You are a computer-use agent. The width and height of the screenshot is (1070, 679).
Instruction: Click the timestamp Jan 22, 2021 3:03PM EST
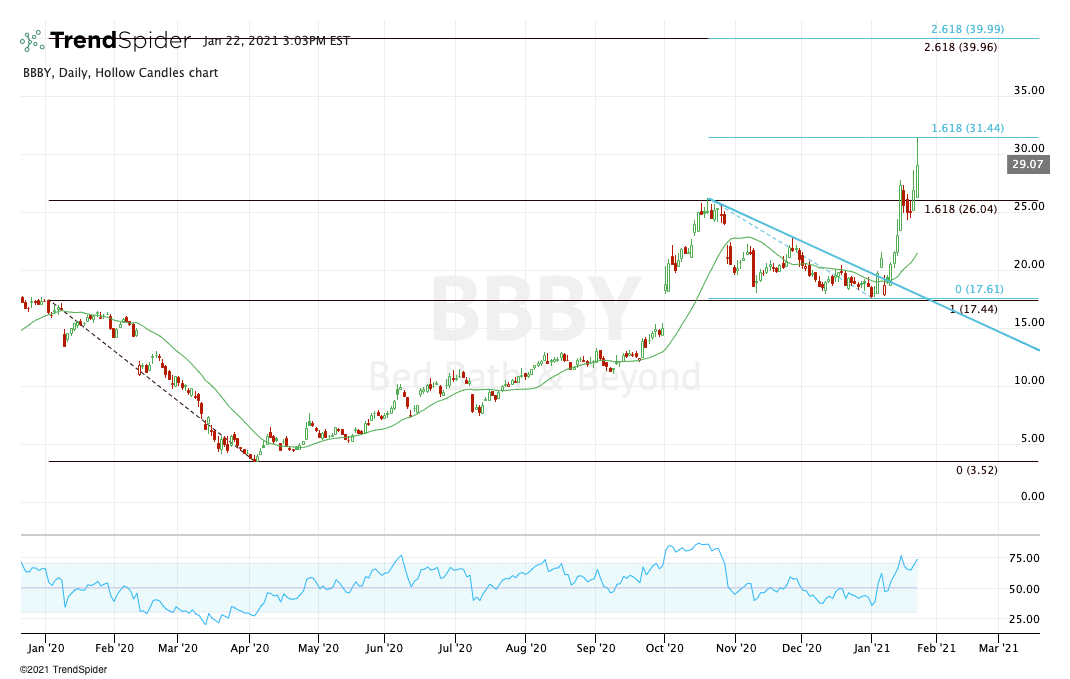pyautogui.click(x=276, y=41)
